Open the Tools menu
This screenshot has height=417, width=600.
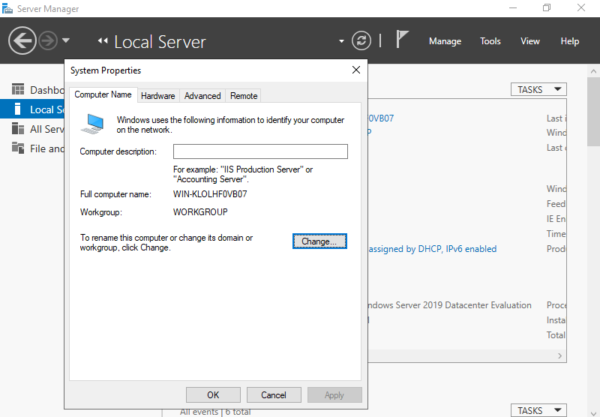coord(490,41)
